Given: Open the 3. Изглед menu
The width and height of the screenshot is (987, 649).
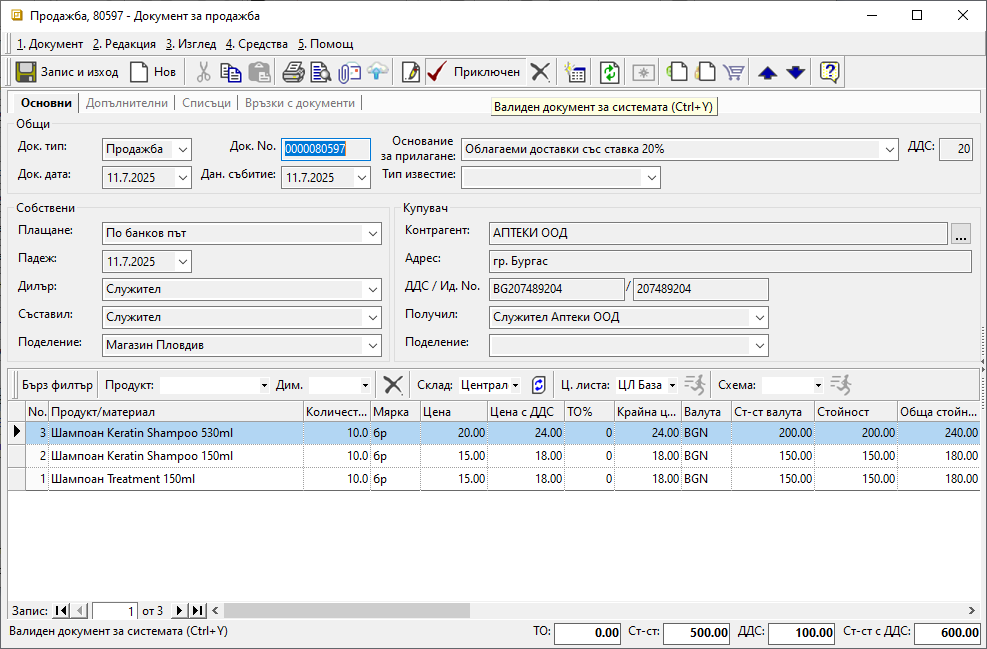Looking at the screenshot, I should coord(191,44).
